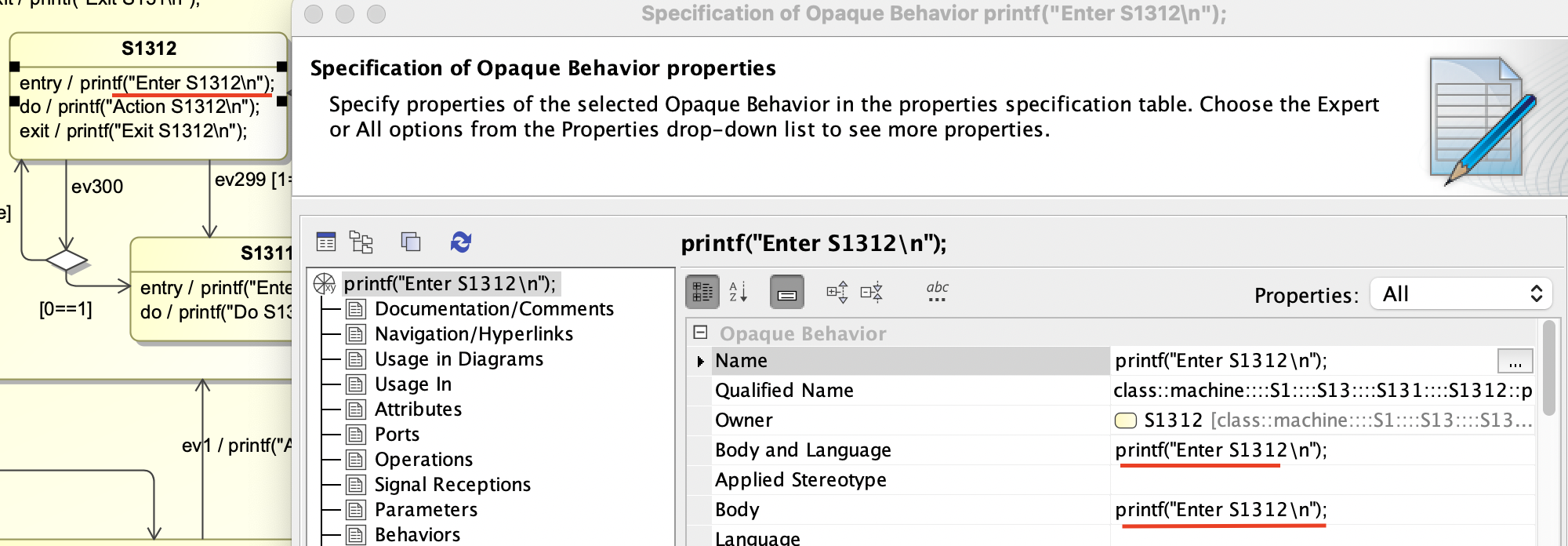The image size is (1568, 546).
Task: Click the refresh icon above the tree
Action: (x=461, y=242)
